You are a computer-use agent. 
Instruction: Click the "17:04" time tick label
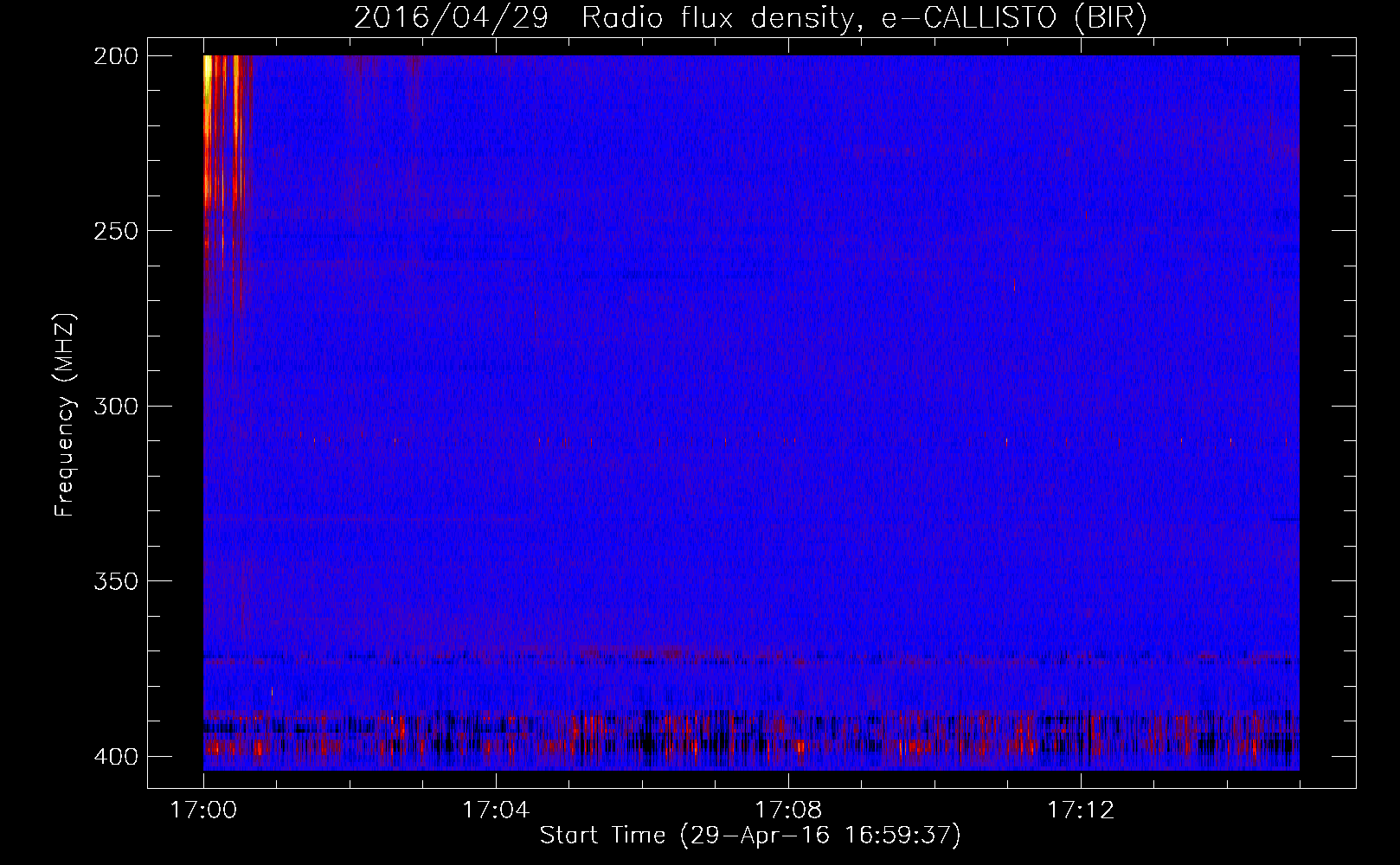(x=496, y=811)
